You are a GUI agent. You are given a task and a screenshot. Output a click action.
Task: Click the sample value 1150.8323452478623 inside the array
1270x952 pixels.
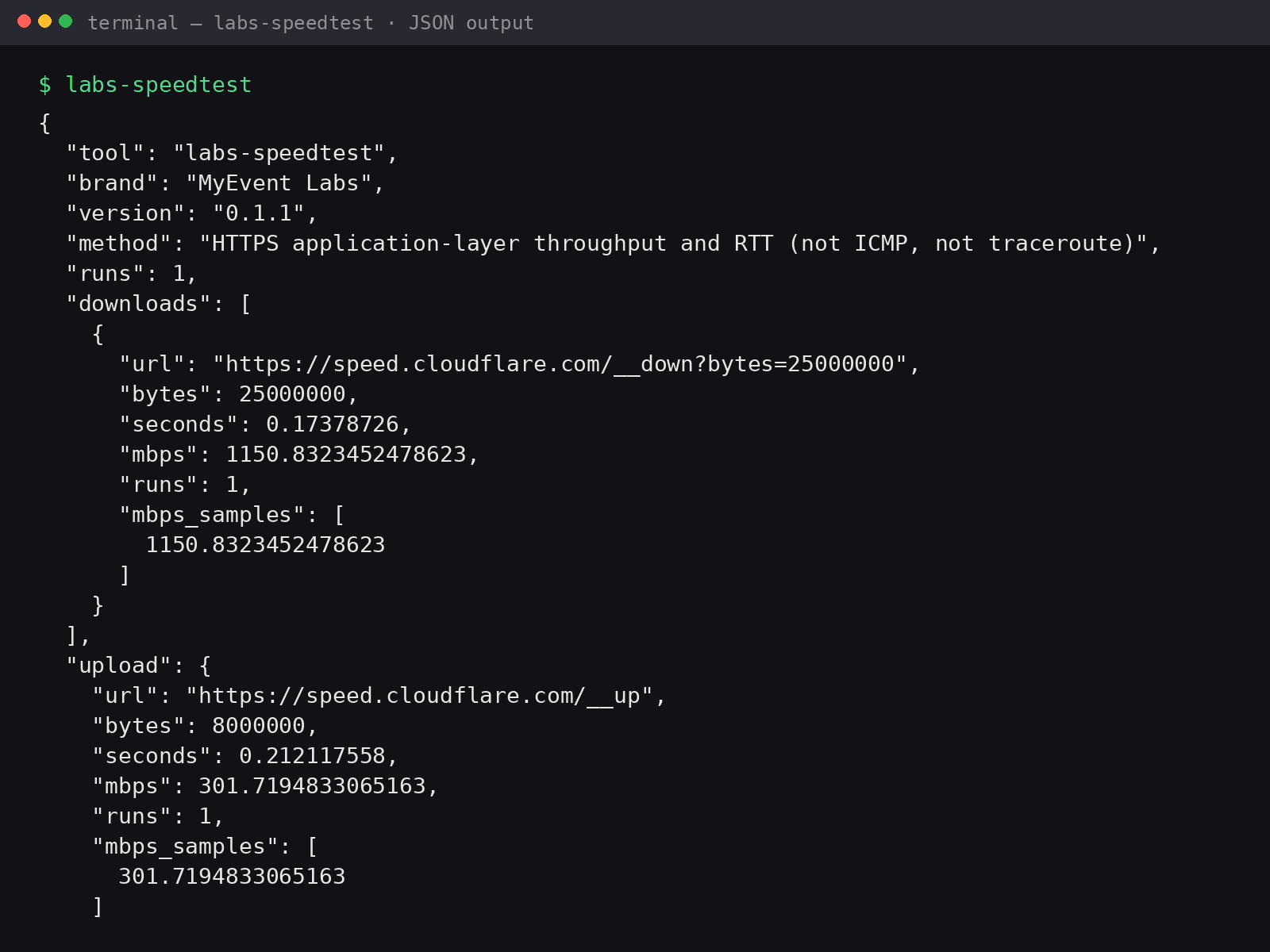point(265,545)
